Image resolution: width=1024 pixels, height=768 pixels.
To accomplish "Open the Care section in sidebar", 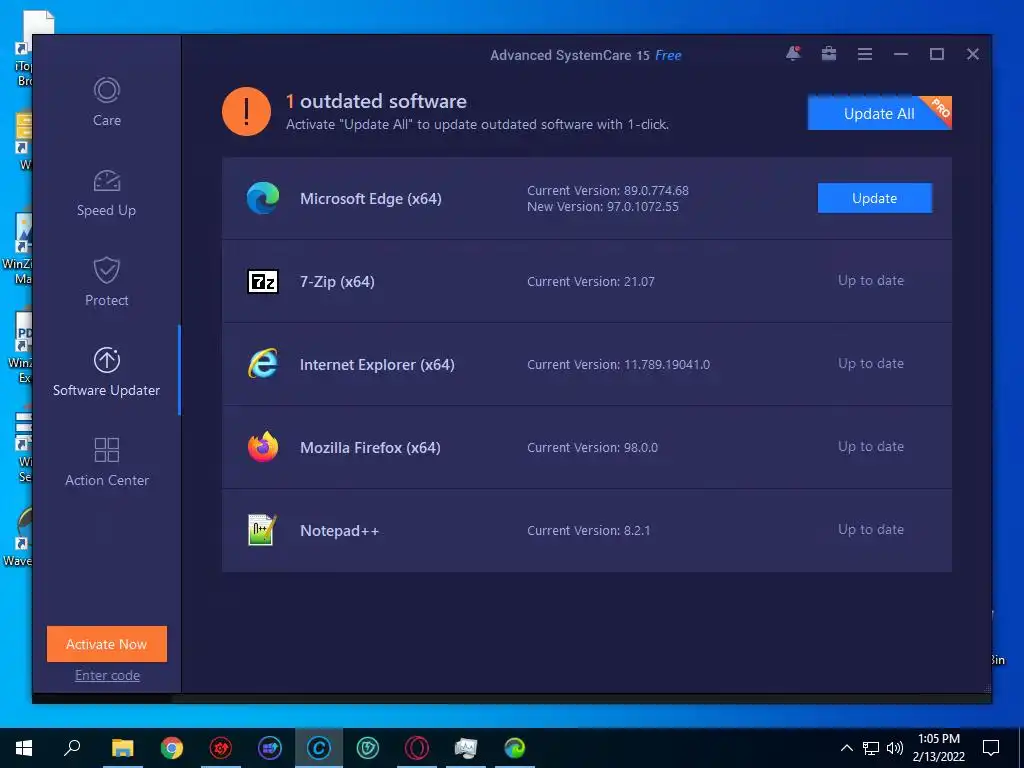I will coord(106,102).
